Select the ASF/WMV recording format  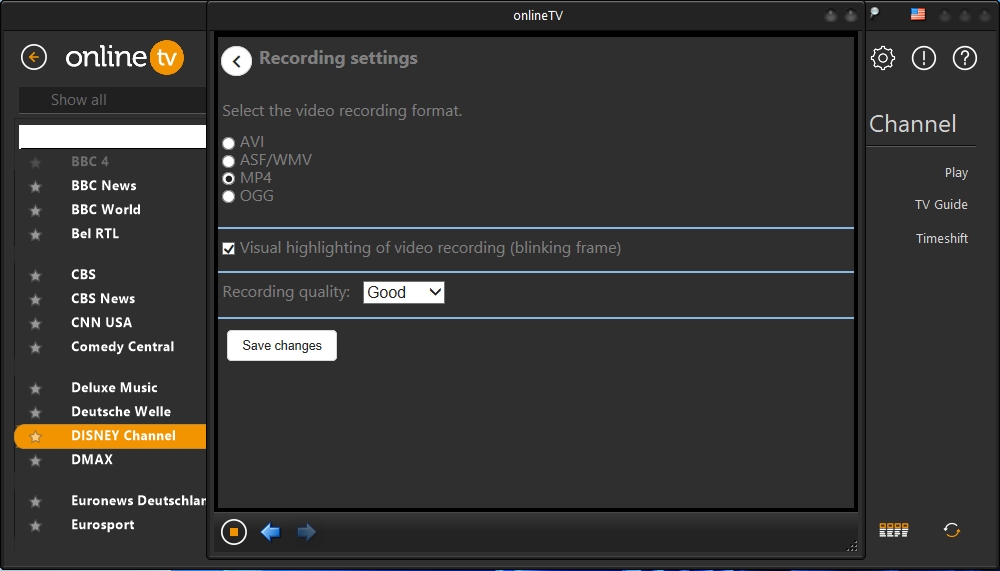[229, 161]
